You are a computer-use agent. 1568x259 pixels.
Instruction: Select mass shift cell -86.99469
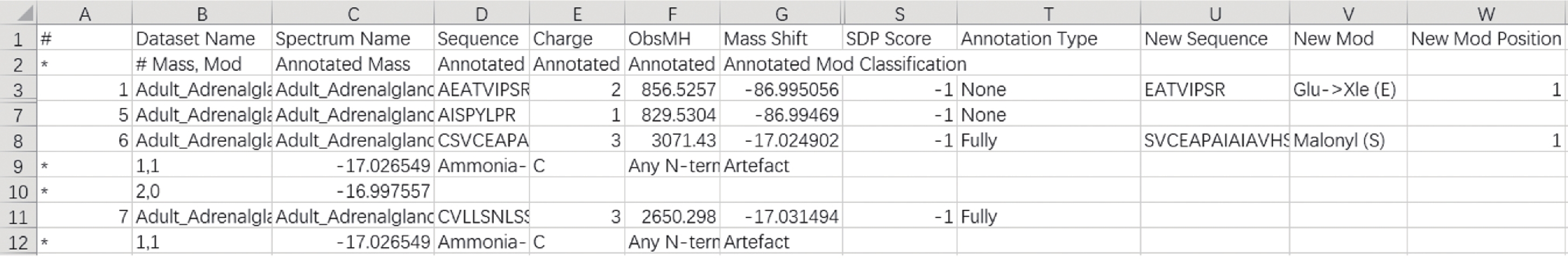click(781, 115)
